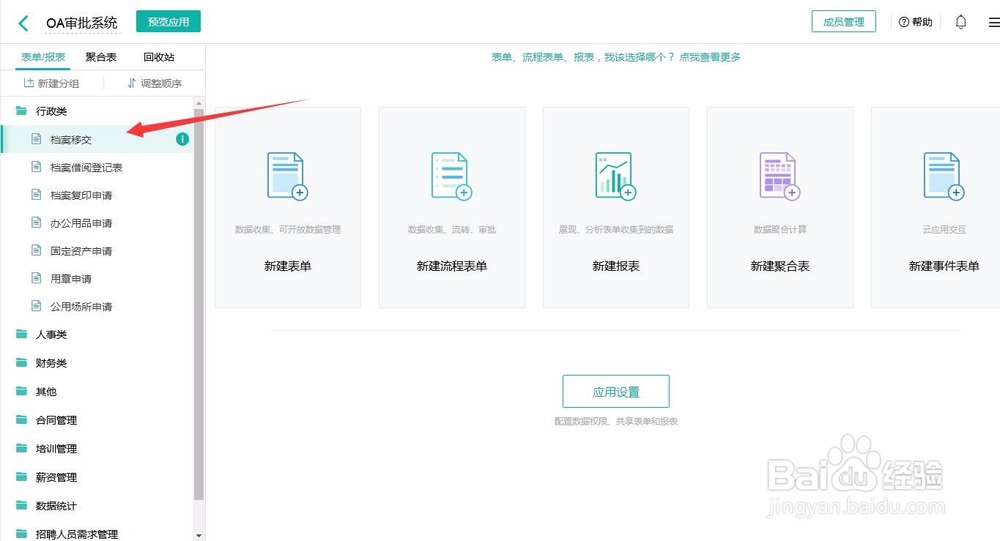The image size is (1000, 541).
Task: Click the document icon beside 固定资产申请
Action: tap(36, 251)
